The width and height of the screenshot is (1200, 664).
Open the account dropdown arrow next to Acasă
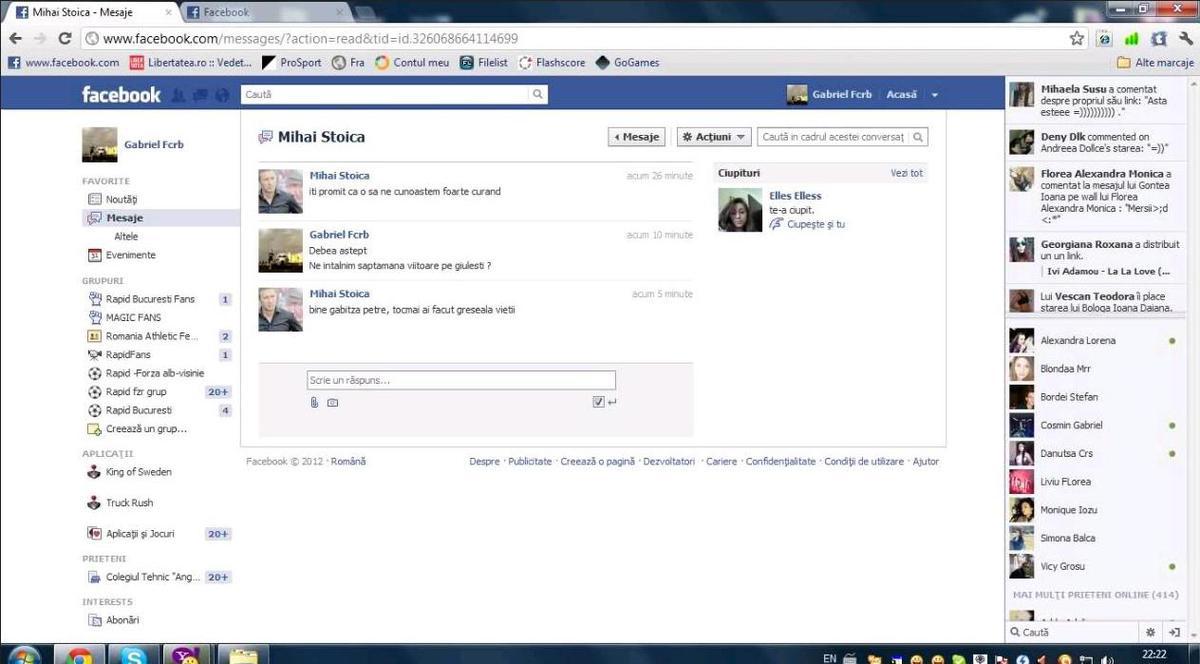pos(934,94)
